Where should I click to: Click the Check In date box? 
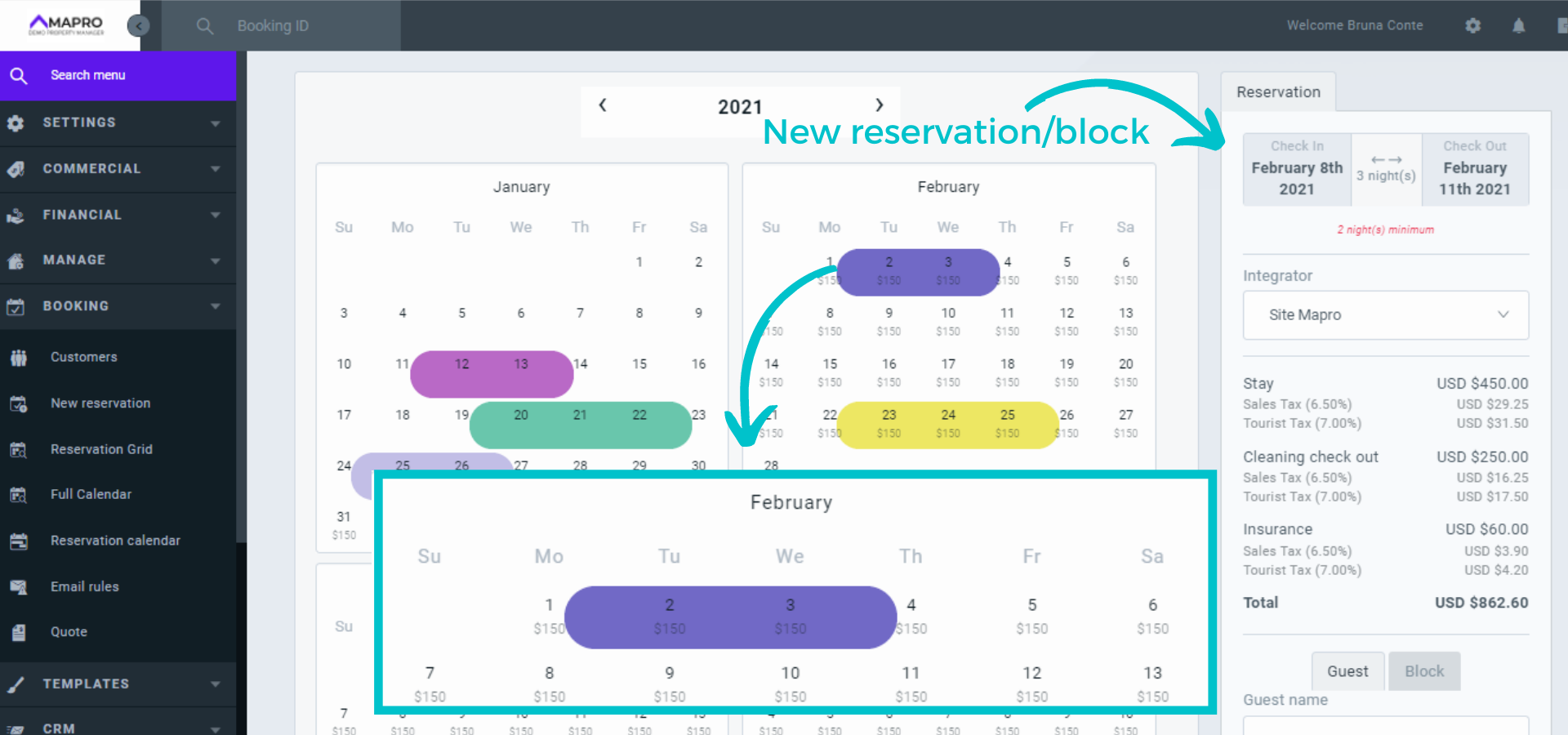[1296, 169]
